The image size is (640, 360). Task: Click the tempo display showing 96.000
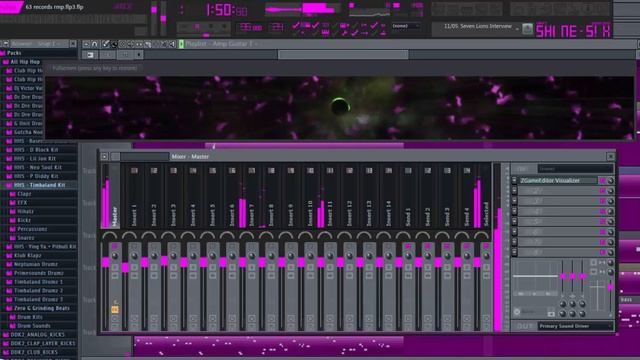click(x=251, y=28)
